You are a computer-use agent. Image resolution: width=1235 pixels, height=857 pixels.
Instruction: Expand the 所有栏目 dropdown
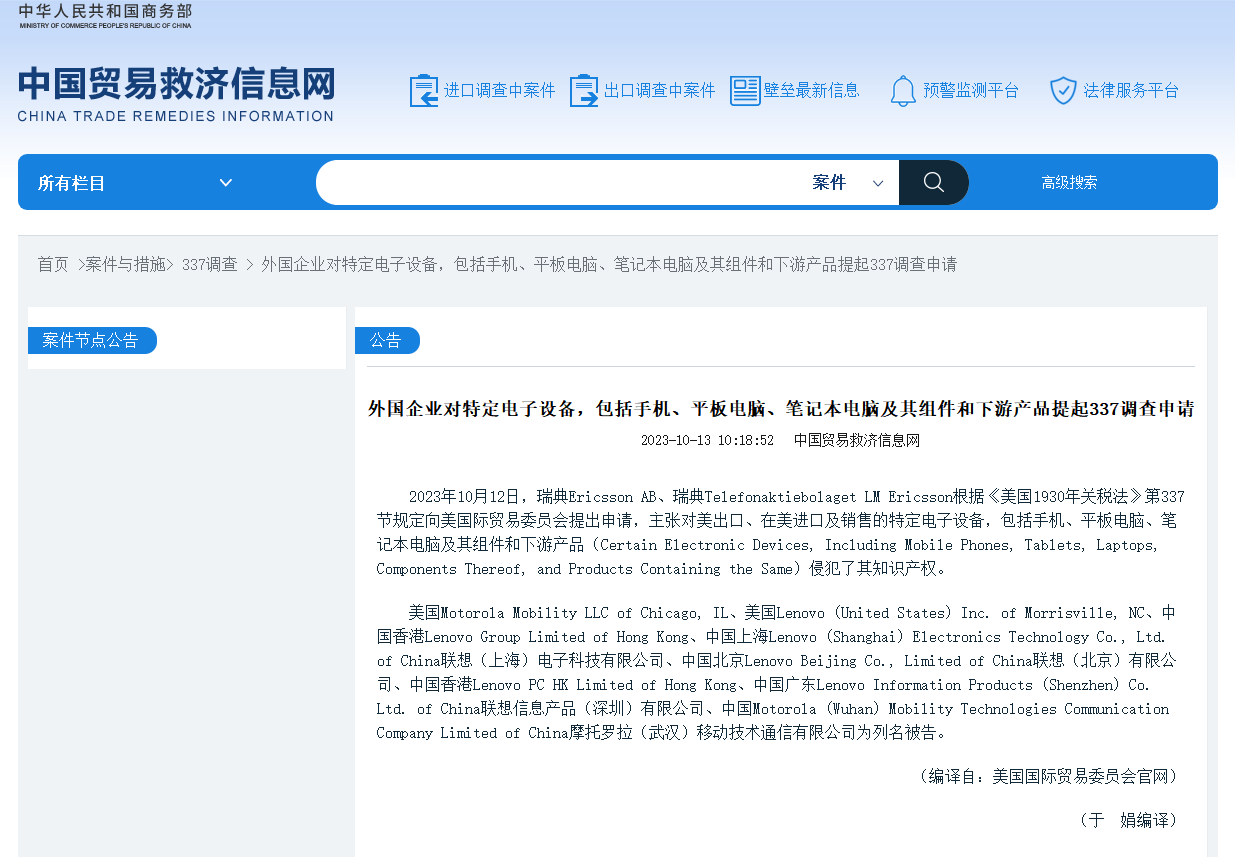[135, 183]
